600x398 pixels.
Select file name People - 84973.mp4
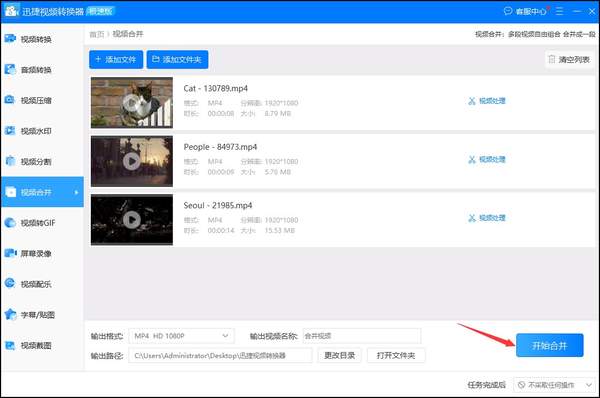point(220,147)
